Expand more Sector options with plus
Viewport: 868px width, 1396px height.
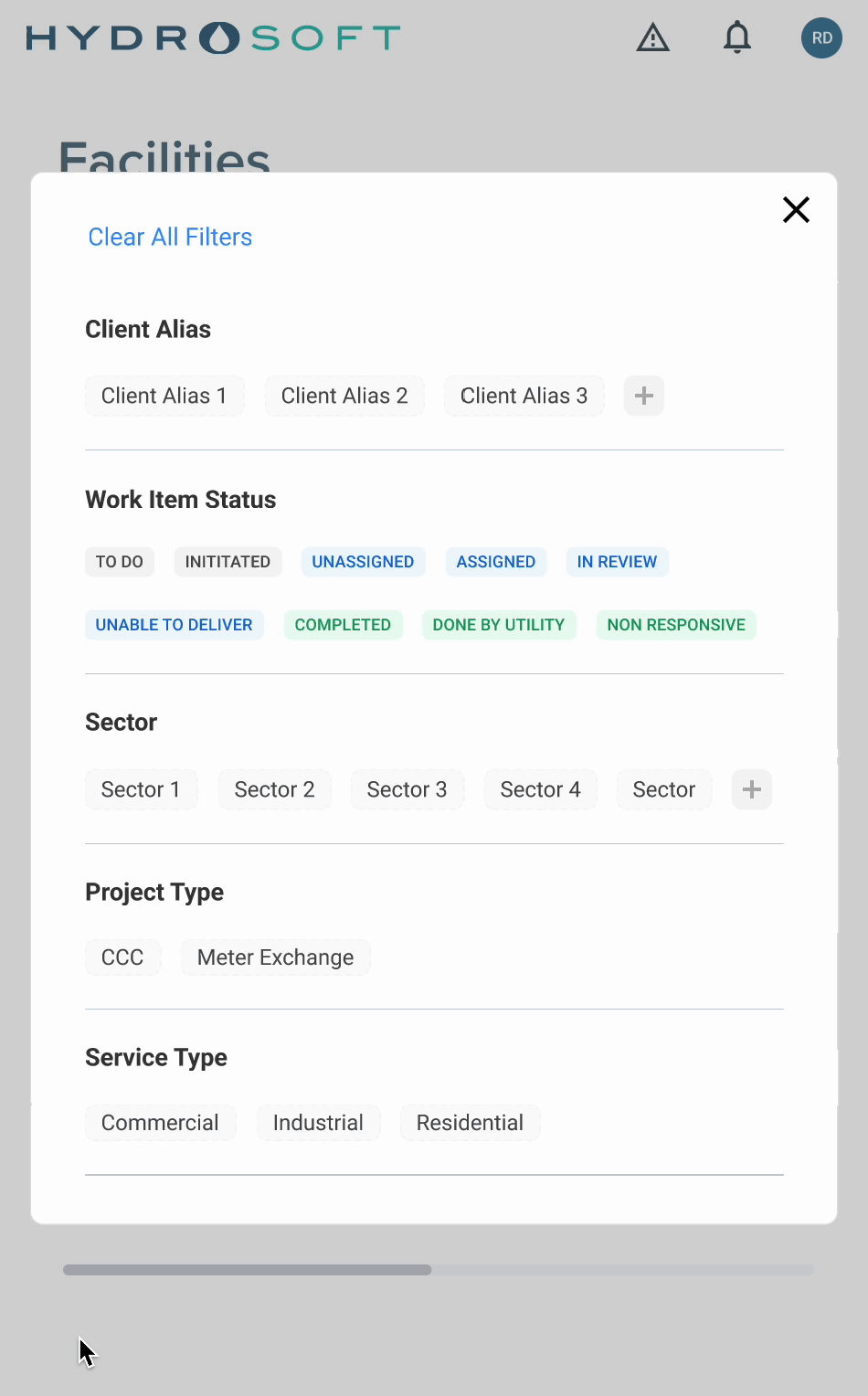coord(751,789)
